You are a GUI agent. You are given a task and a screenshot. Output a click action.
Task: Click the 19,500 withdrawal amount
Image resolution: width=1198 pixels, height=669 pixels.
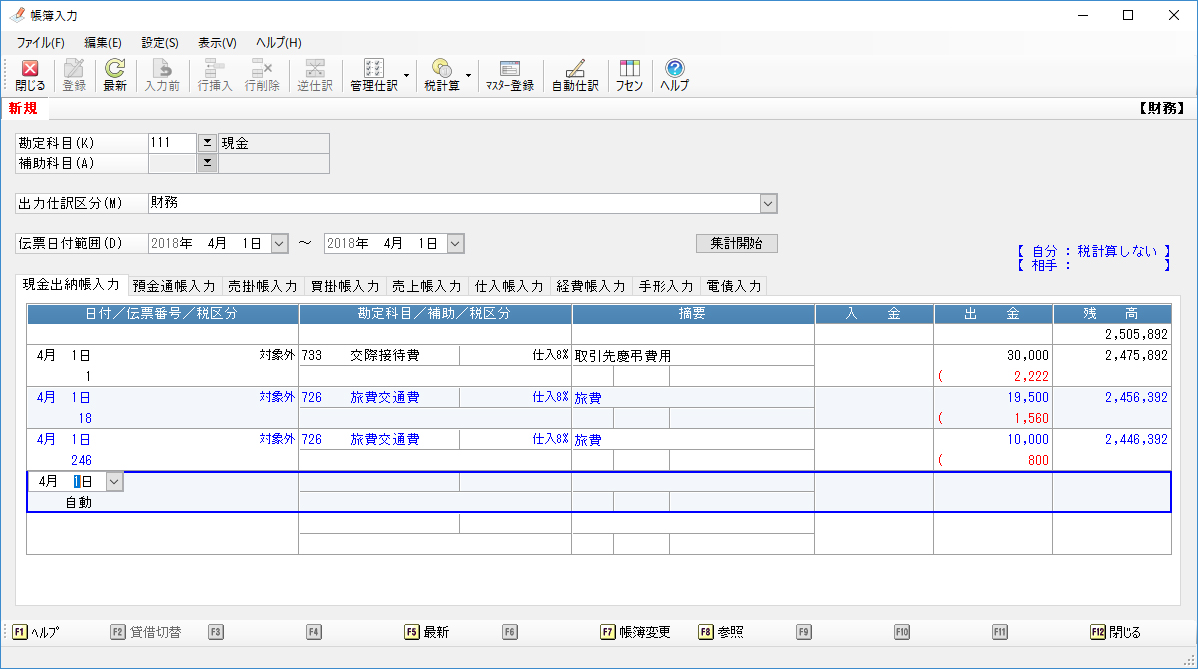pyautogui.click(x=1028, y=397)
